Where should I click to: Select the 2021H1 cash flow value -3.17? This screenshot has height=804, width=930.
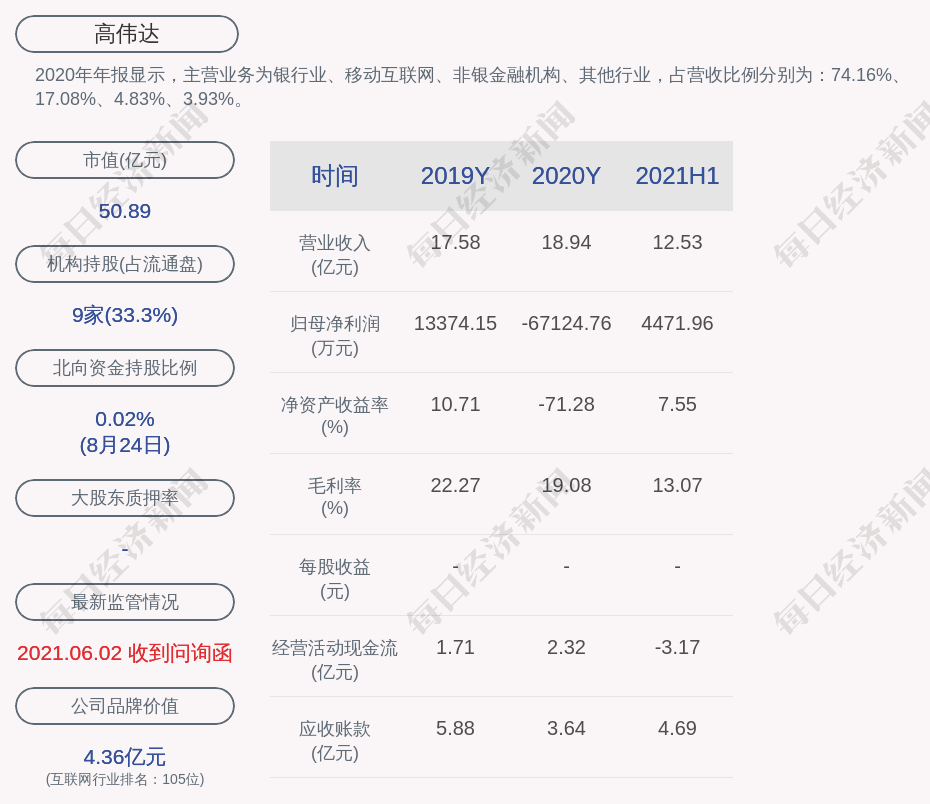[677, 647]
